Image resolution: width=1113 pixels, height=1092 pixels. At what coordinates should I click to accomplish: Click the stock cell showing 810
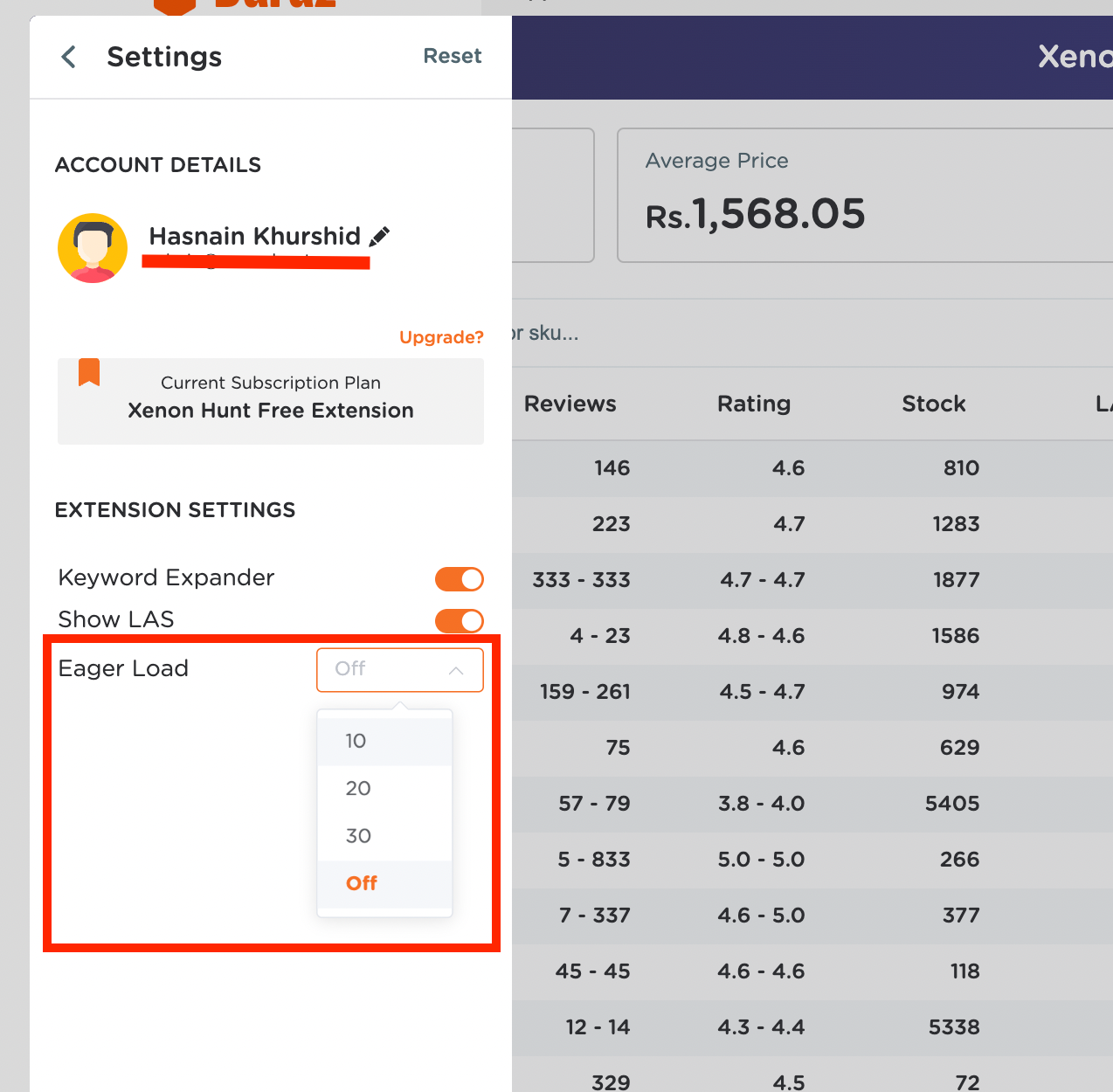tap(962, 468)
